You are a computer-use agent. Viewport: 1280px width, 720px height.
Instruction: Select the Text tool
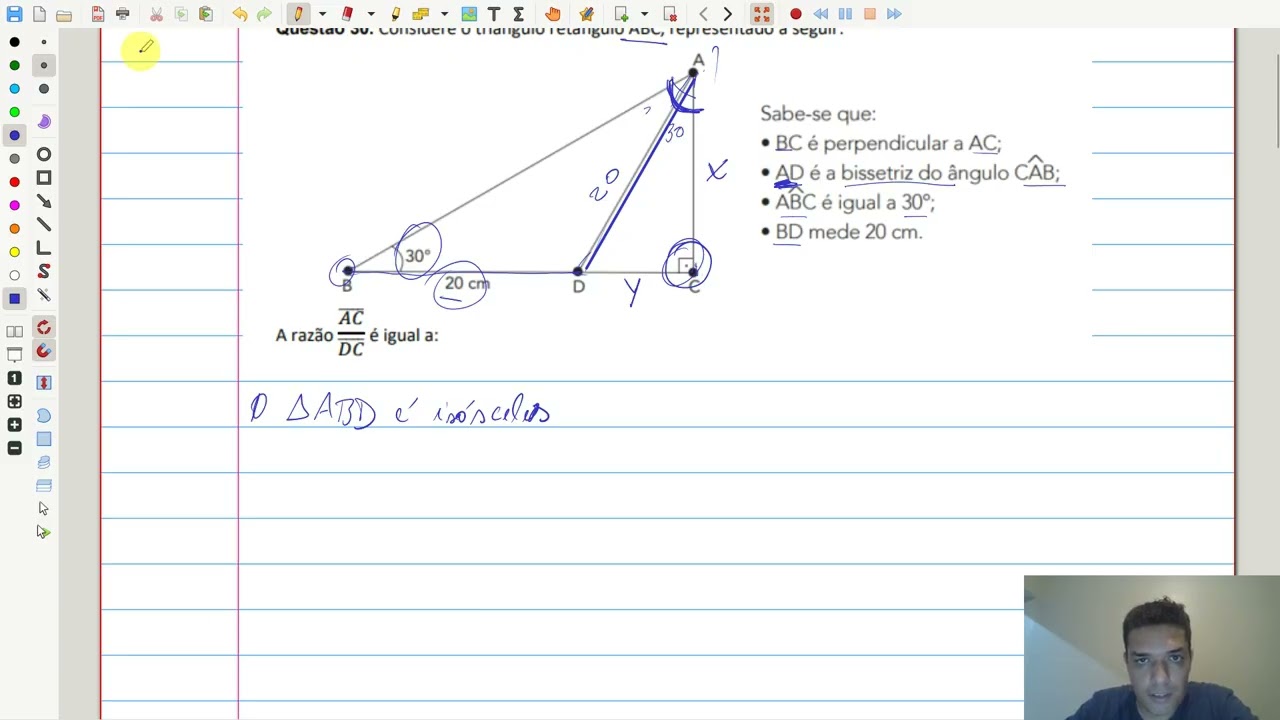494,14
